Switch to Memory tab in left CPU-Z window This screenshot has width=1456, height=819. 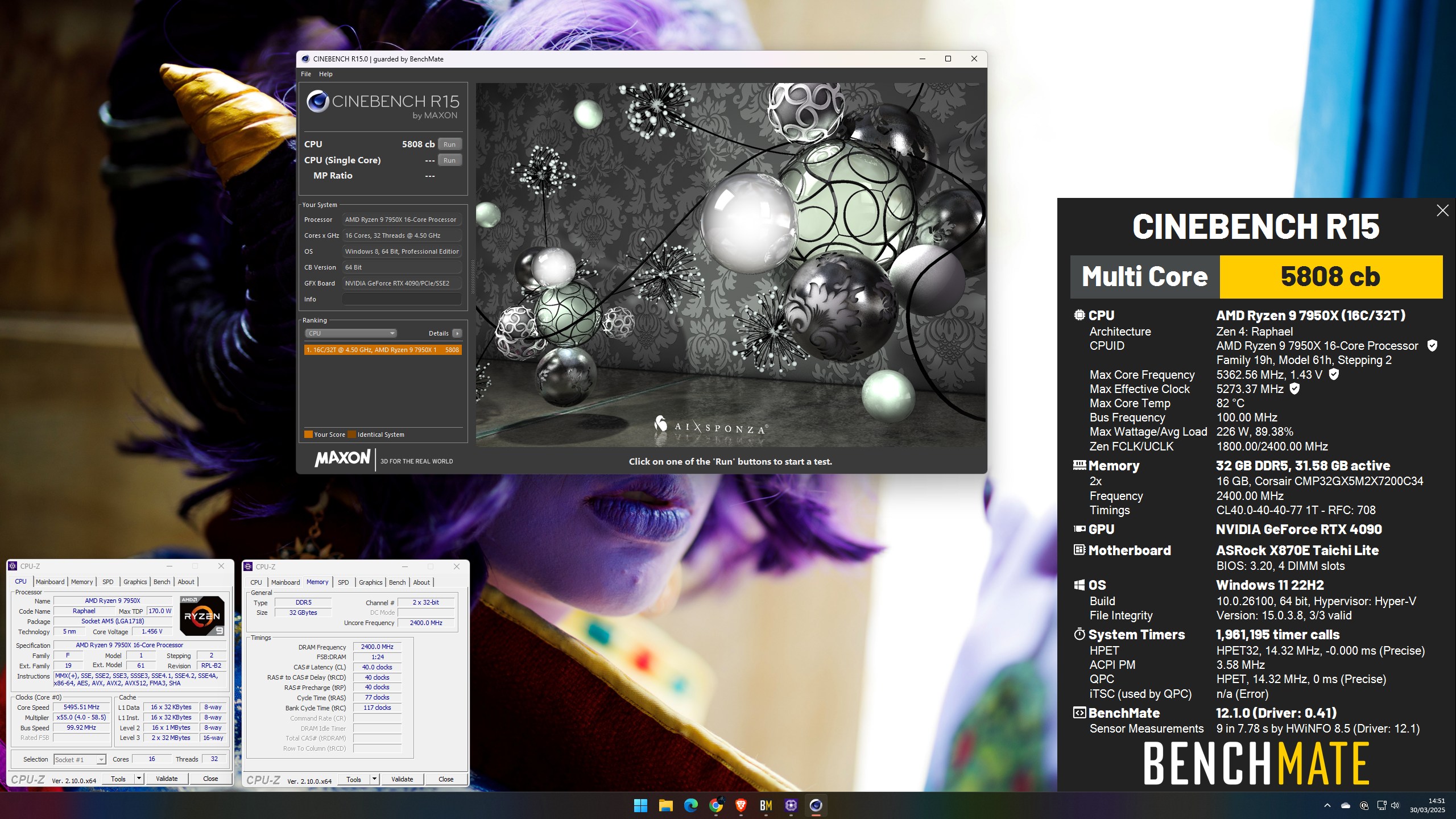pyautogui.click(x=82, y=582)
